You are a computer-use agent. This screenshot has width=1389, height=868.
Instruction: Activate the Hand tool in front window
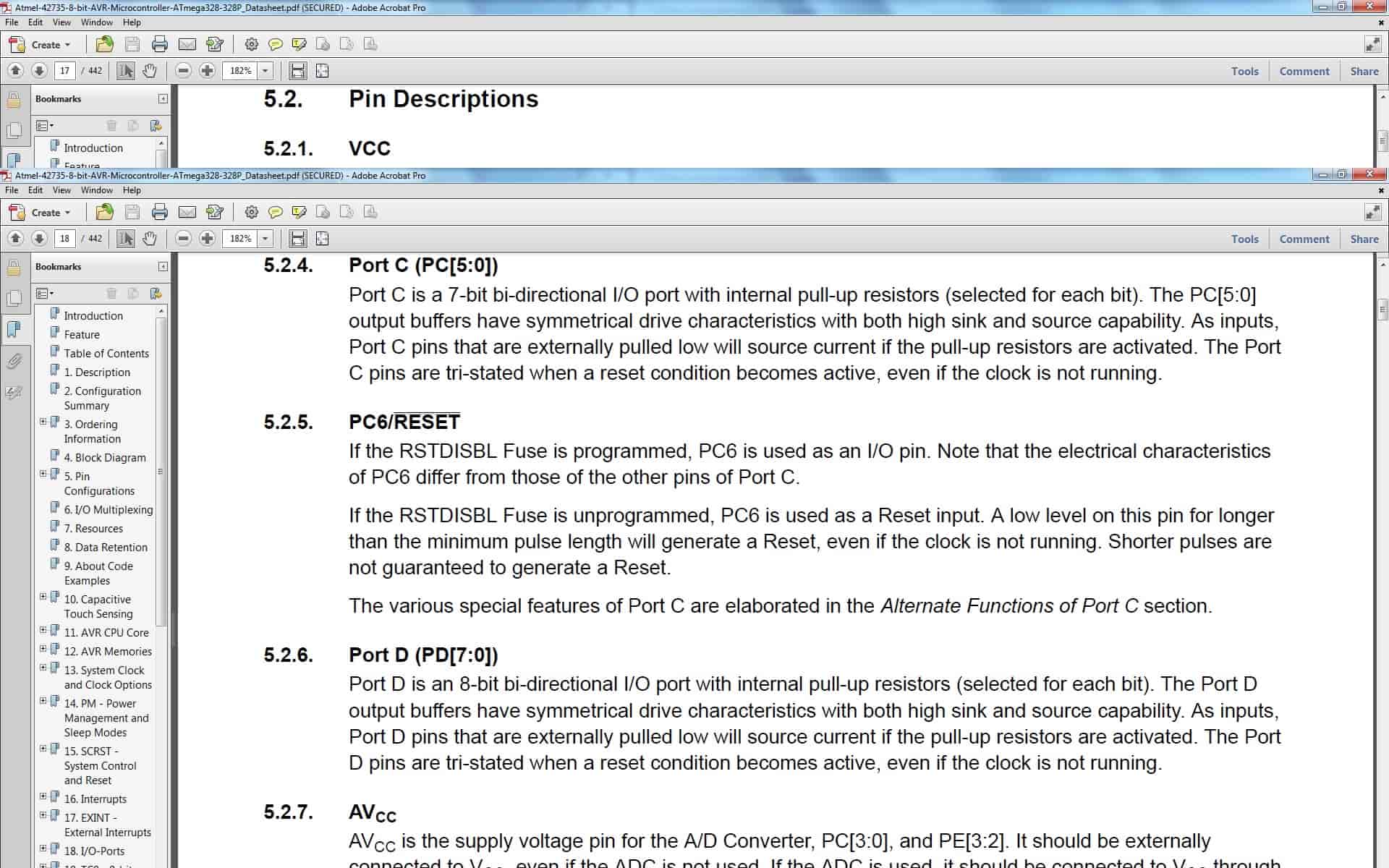click(x=149, y=238)
